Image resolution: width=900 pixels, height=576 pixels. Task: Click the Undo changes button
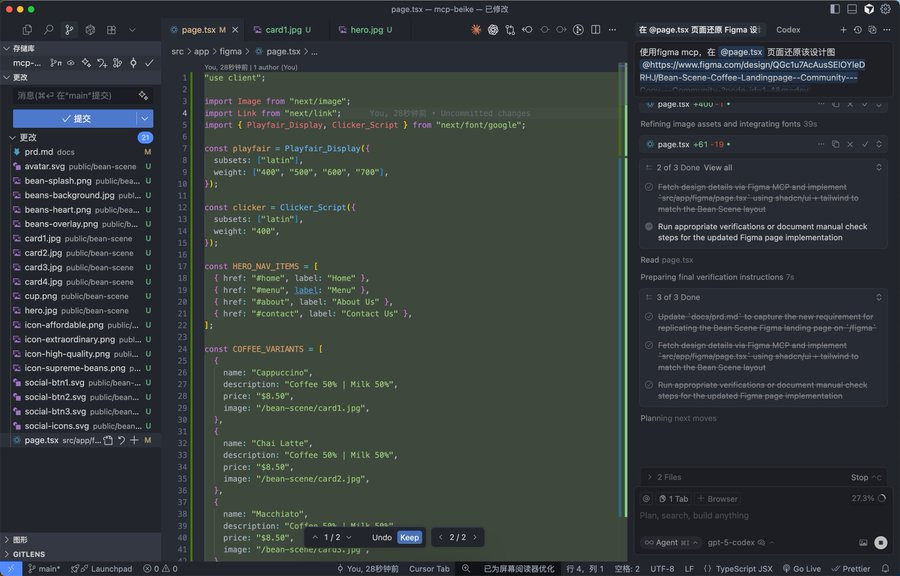382,537
